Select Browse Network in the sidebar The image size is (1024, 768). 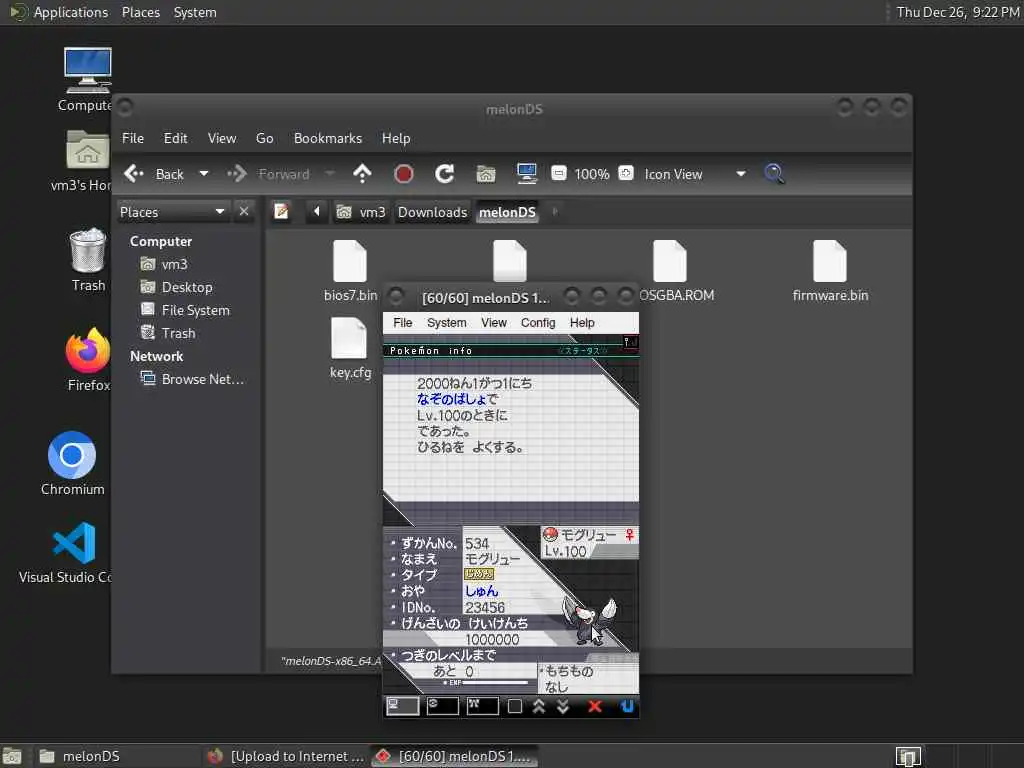pos(193,379)
